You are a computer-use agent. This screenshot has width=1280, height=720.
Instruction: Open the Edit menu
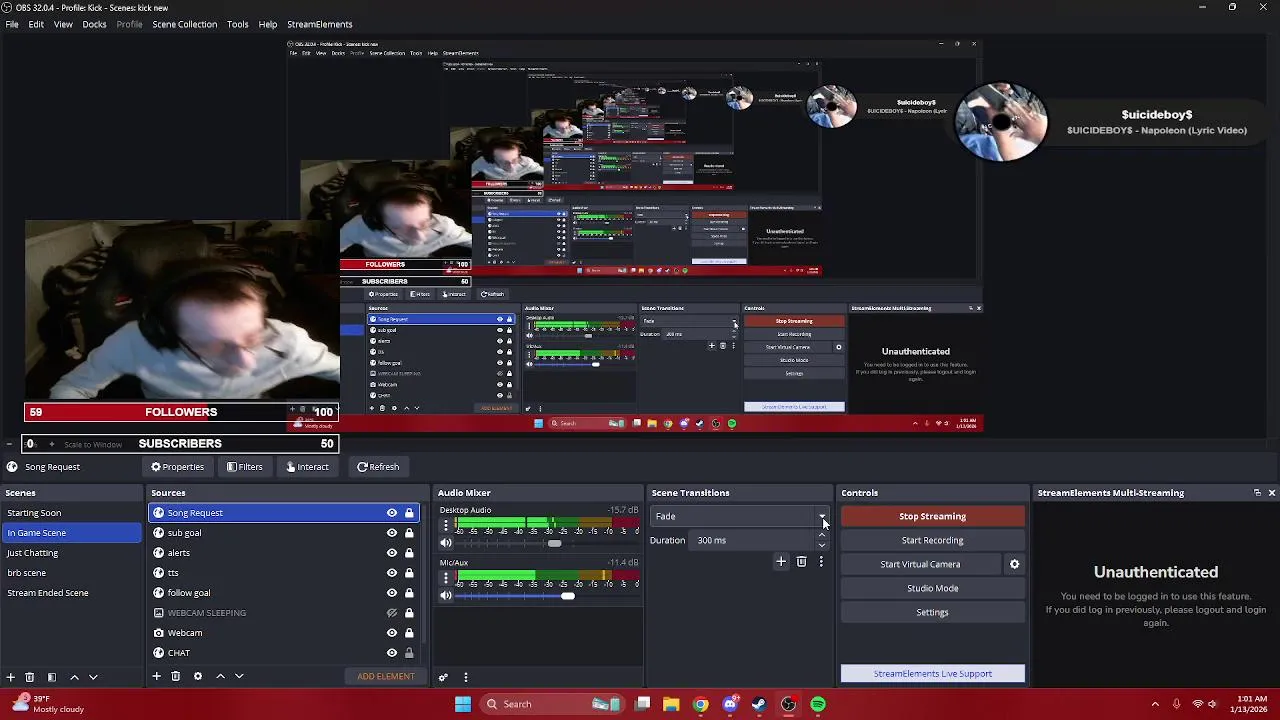(x=36, y=24)
